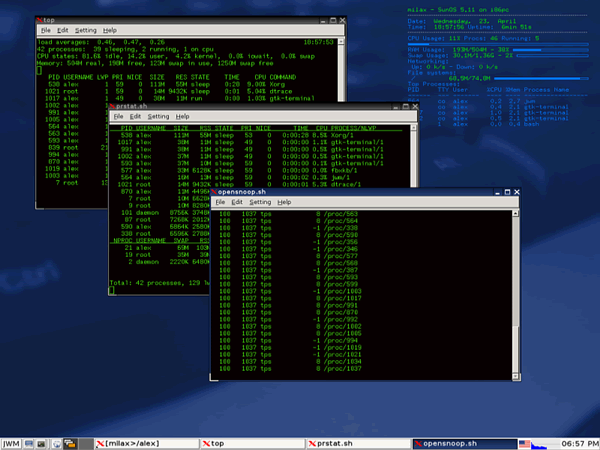The height and width of the screenshot is (450, 600).
Task: Open File menu in prstat.sh window
Action: pyautogui.click(x=118, y=116)
